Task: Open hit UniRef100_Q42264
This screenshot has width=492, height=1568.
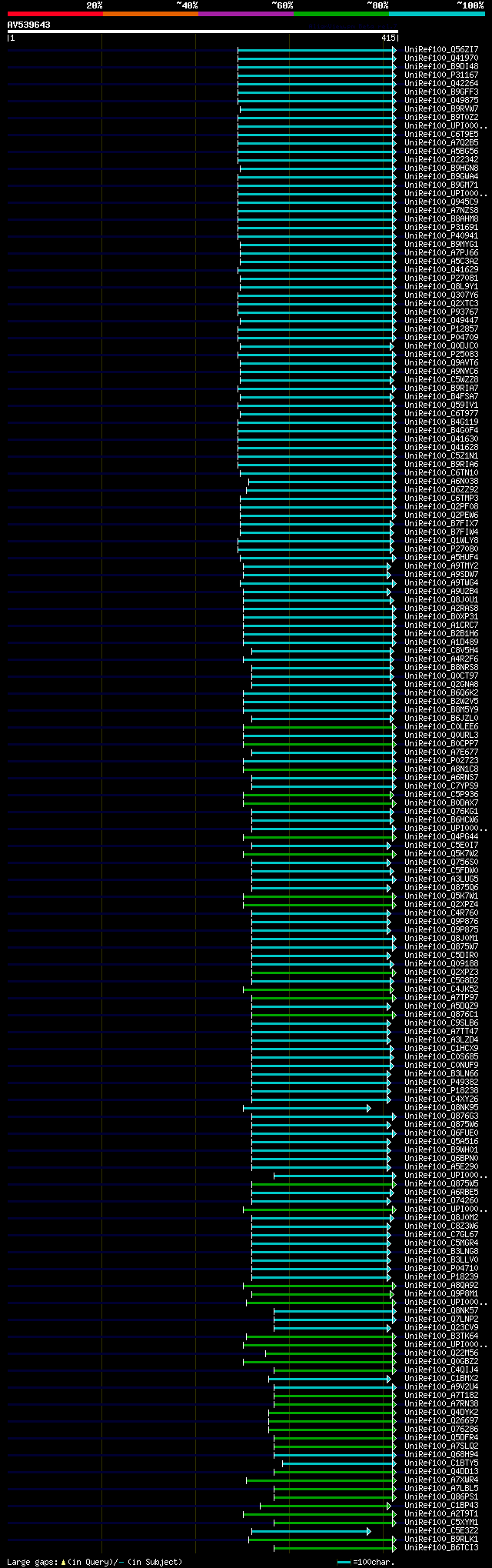Action: [441, 83]
